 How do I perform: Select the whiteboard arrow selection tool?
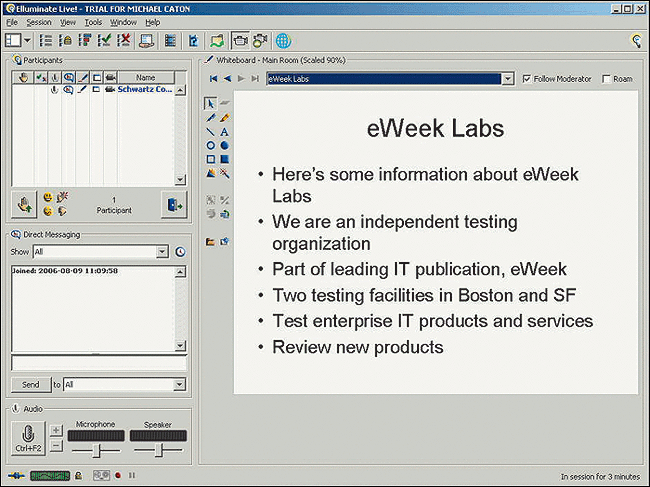coord(211,104)
